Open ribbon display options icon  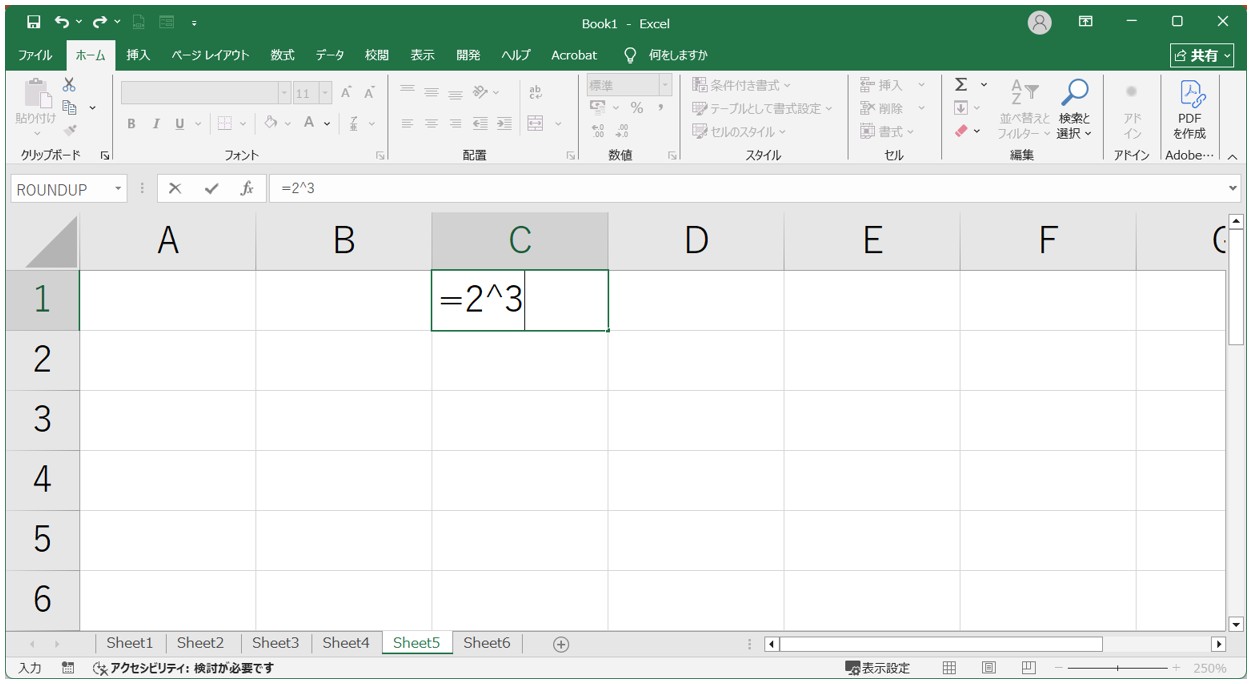pos(1085,22)
